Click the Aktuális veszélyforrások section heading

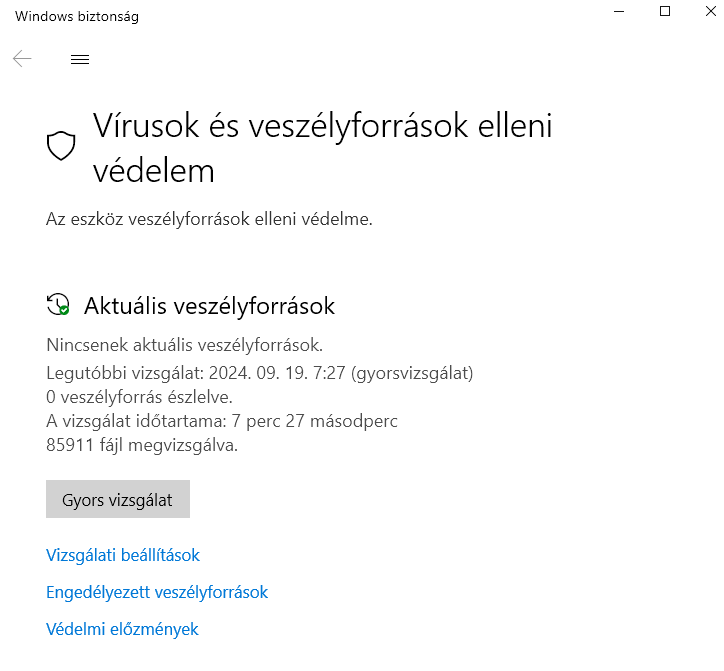pyautogui.click(x=209, y=306)
